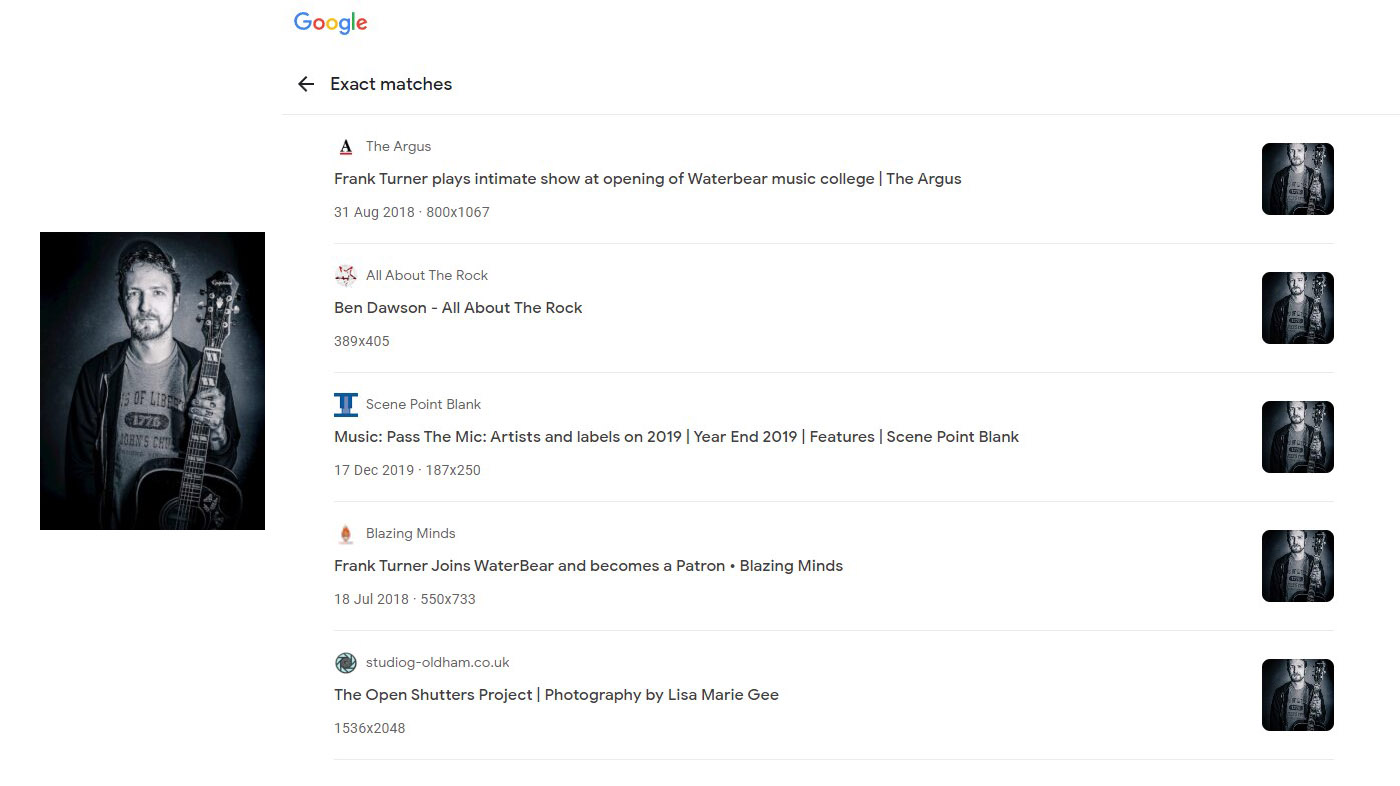Click the thumbnail for The Argus result
This screenshot has height=786, width=1400.
[1297, 179]
